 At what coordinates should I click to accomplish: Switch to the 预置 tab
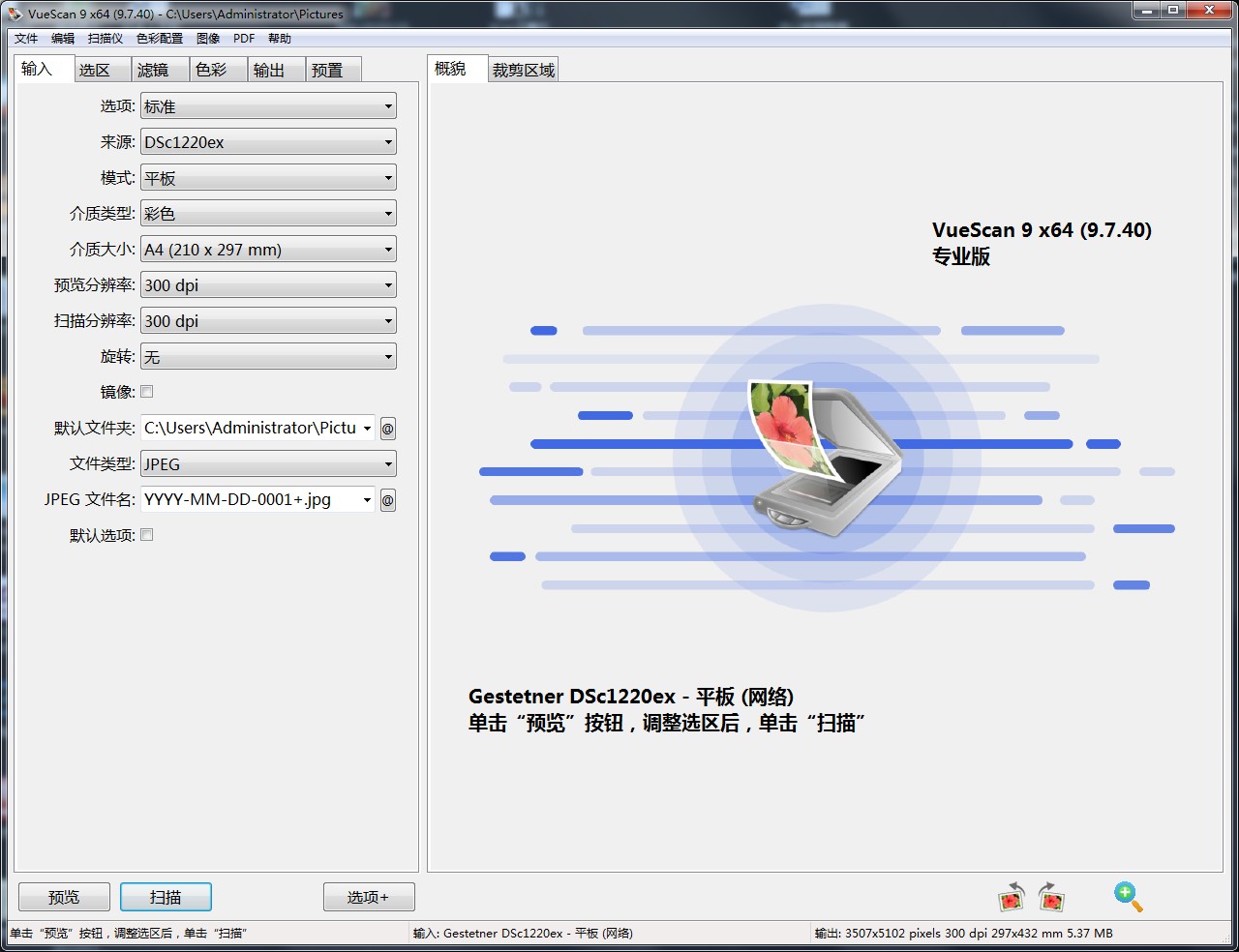click(334, 70)
